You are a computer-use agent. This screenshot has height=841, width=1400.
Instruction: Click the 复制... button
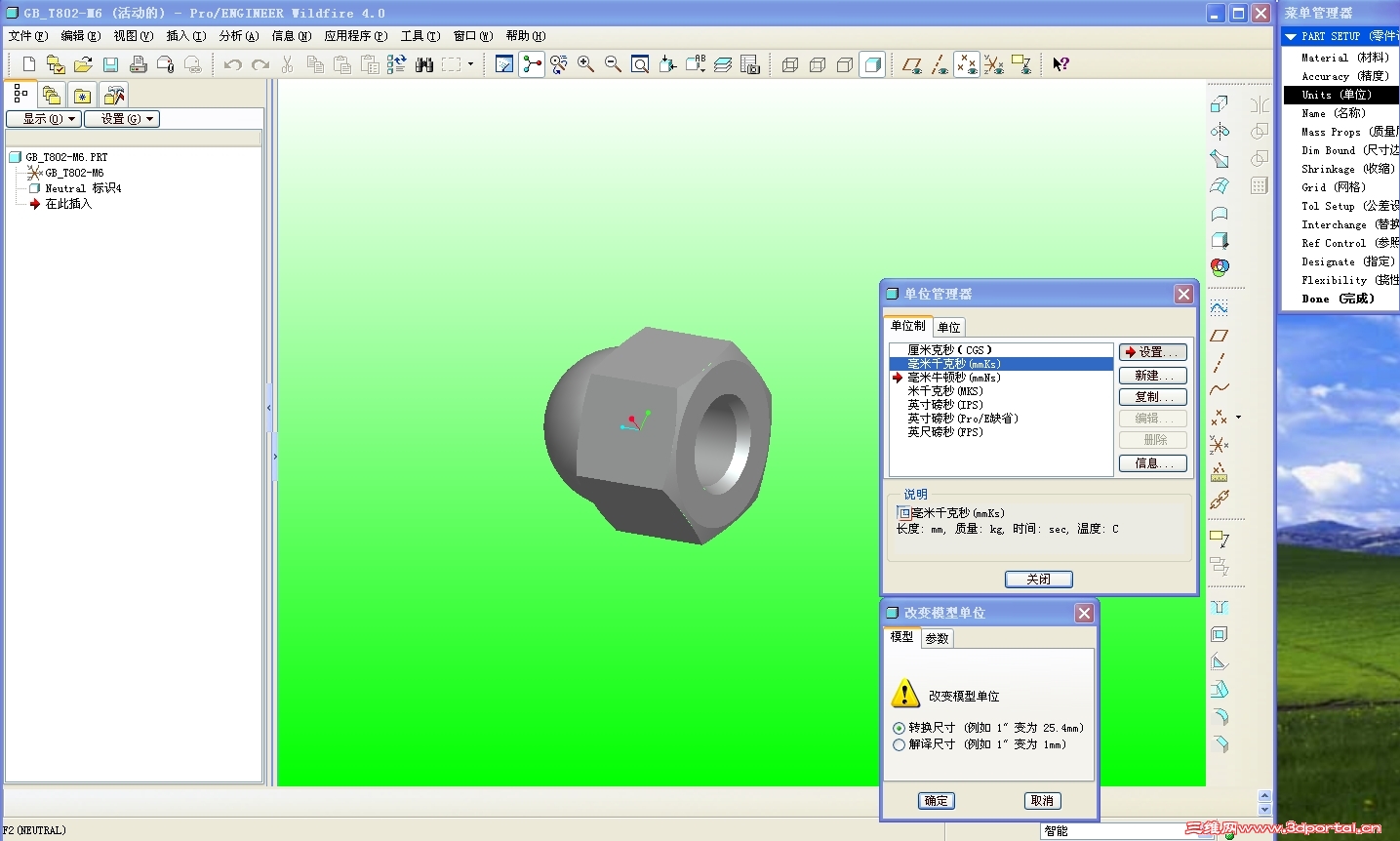point(1153,397)
